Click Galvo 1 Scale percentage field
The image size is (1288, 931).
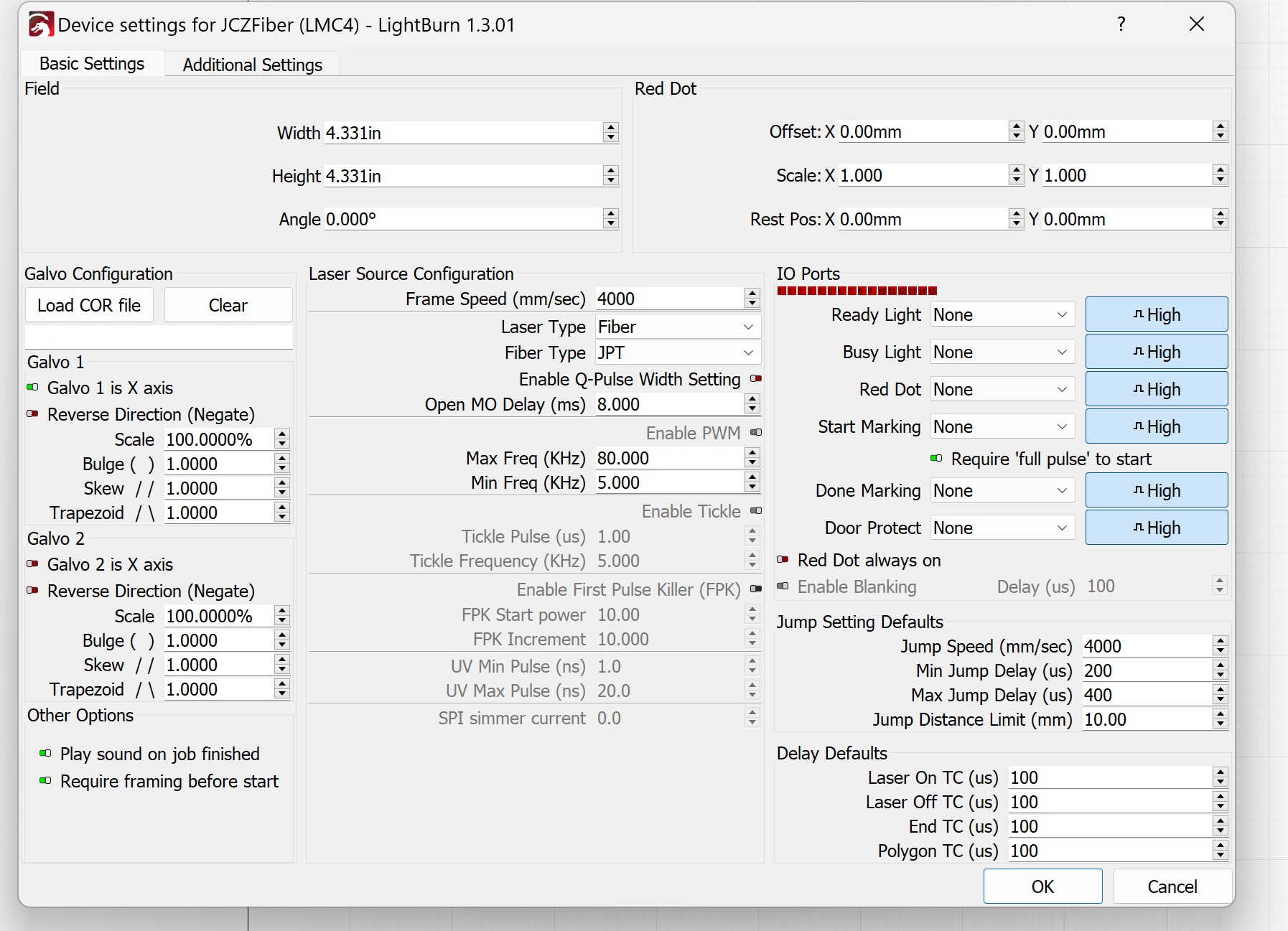[x=218, y=439]
